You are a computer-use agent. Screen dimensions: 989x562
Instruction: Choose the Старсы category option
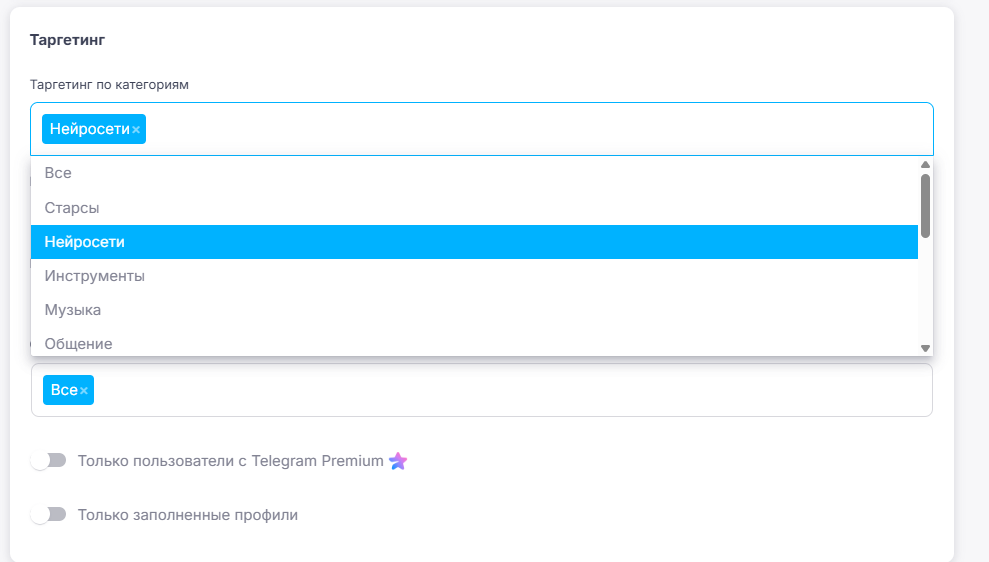pyautogui.click(x=72, y=207)
